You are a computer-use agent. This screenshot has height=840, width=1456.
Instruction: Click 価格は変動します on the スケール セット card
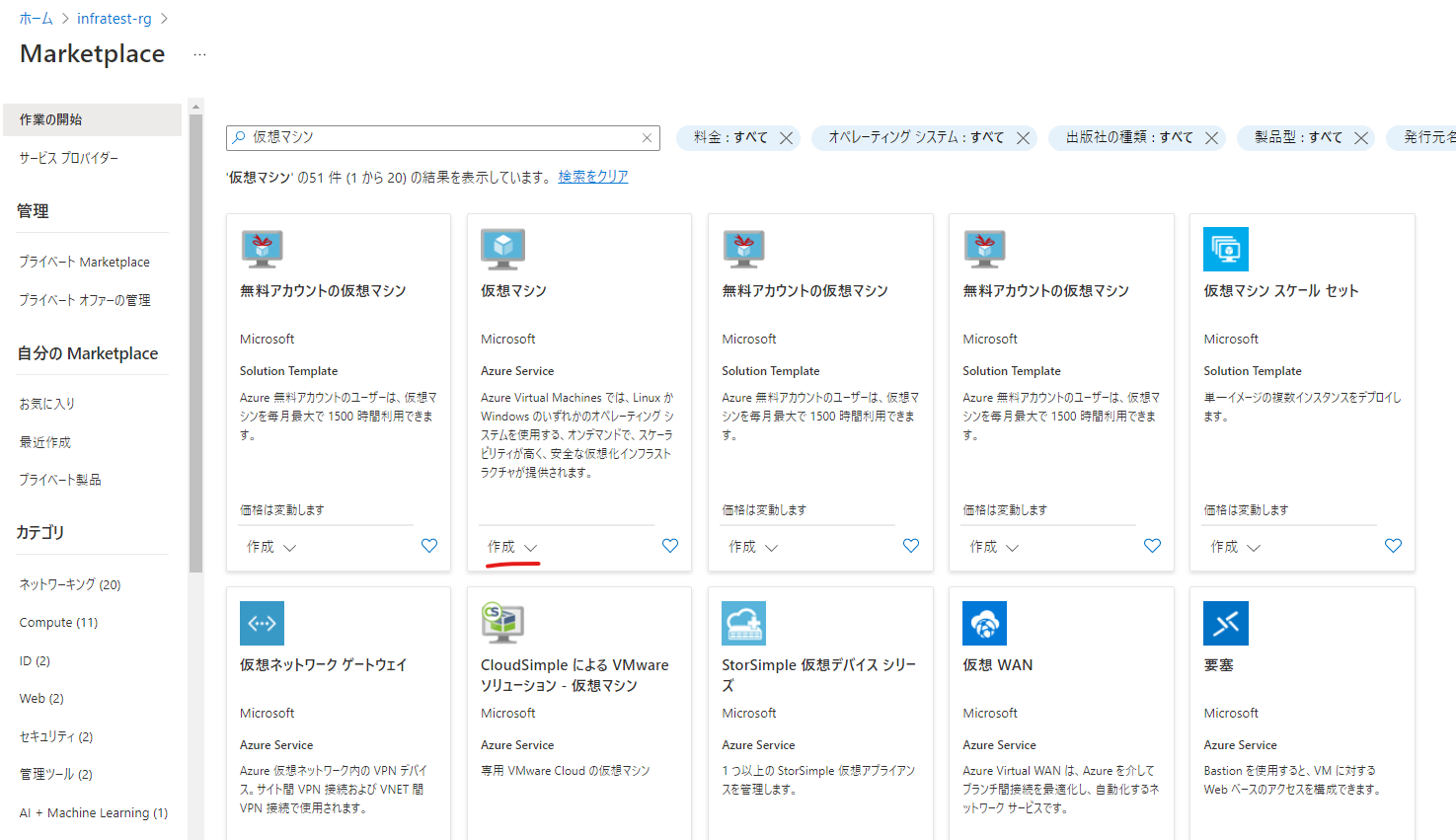point(1246,510)
